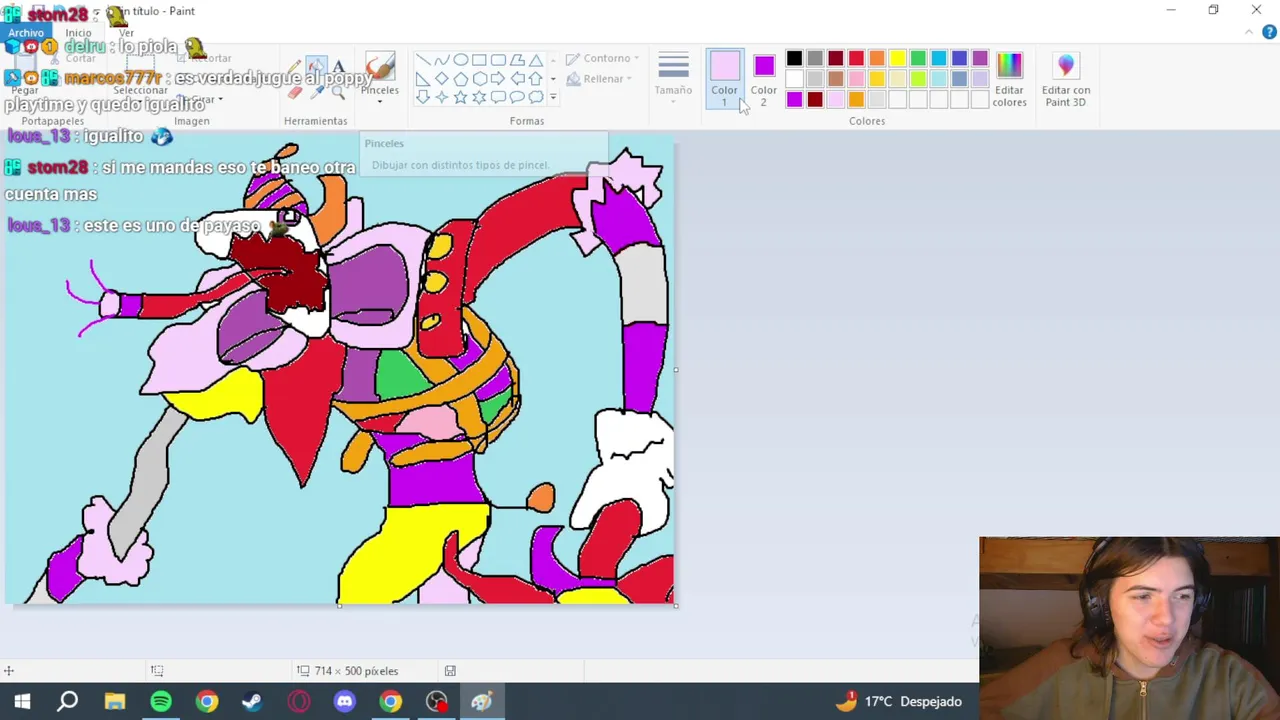This screenshot has height=720, width=1280.
Task: Choose the Line shape
Action: 422,60
